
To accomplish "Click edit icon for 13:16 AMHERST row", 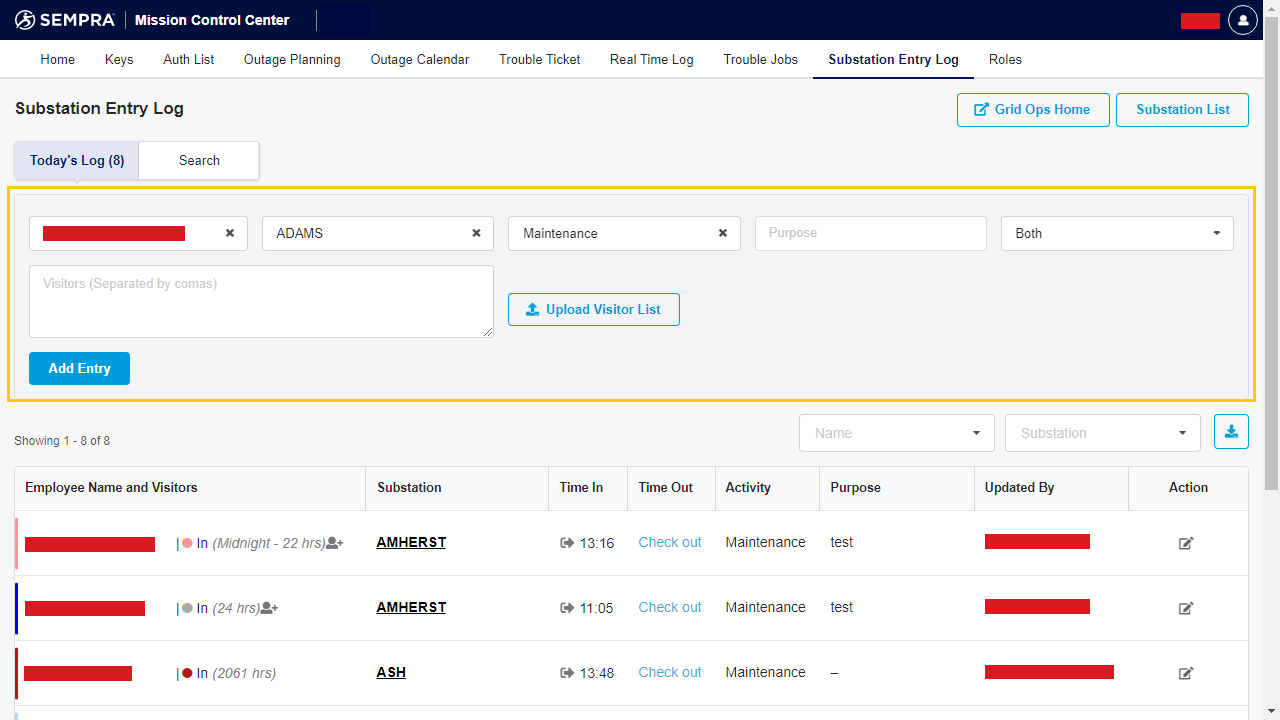I will 1186,543.
